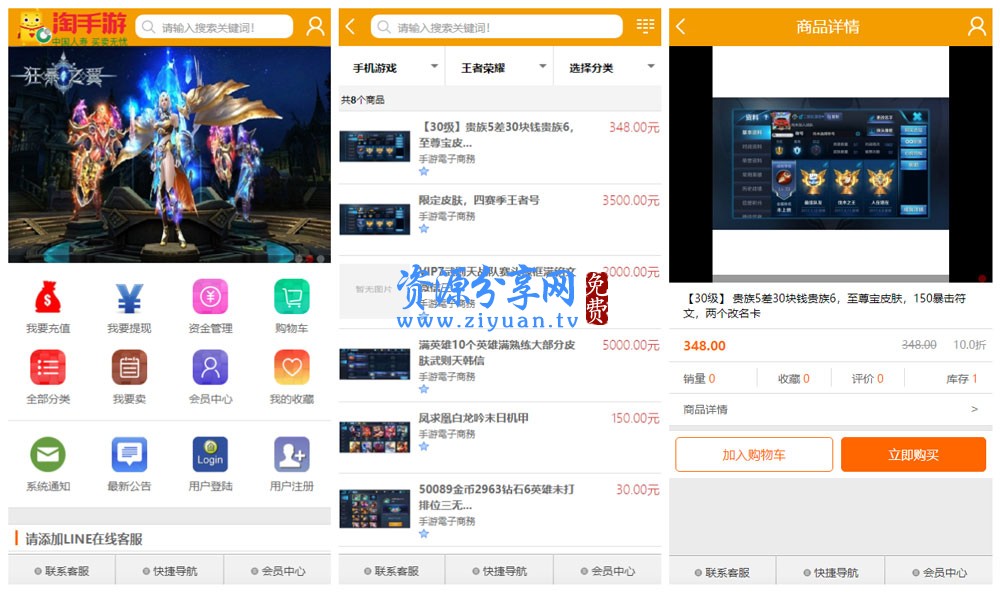Click the back arrow on 商品详情 screen

tap(680, 26)
